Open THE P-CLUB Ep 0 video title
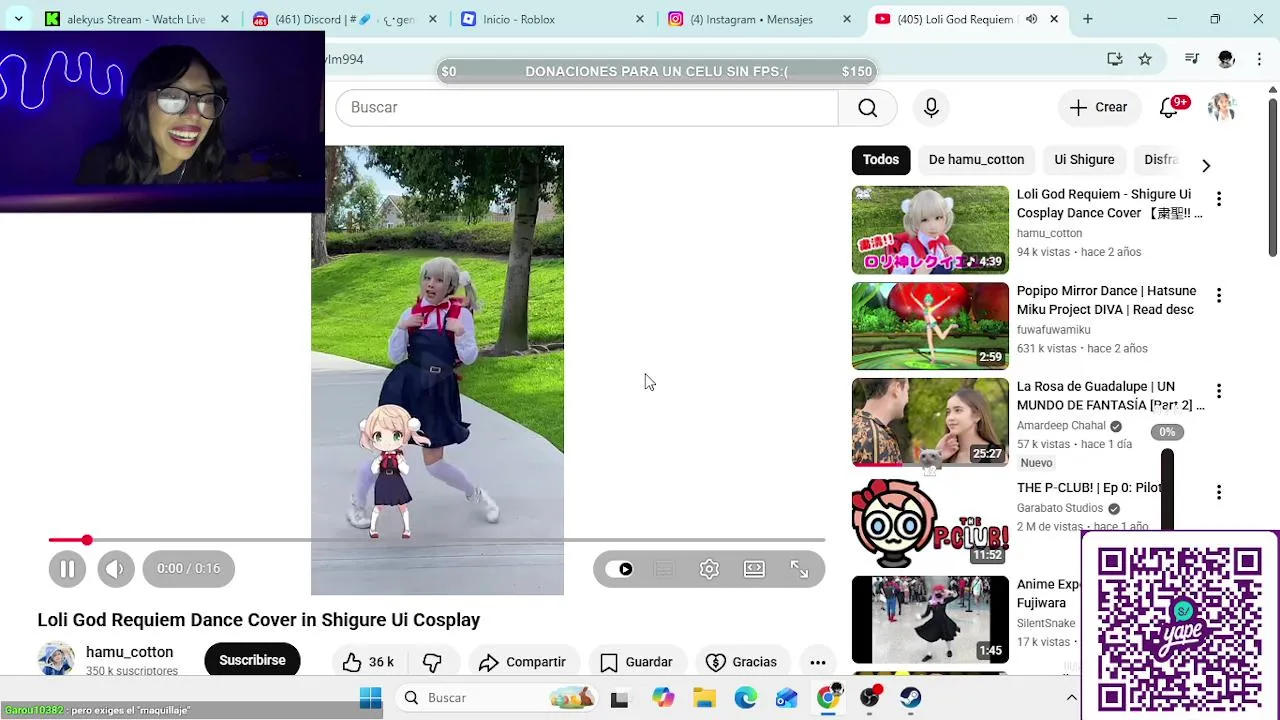This screenshot has width=1280, height=720. click(1089, 488)
